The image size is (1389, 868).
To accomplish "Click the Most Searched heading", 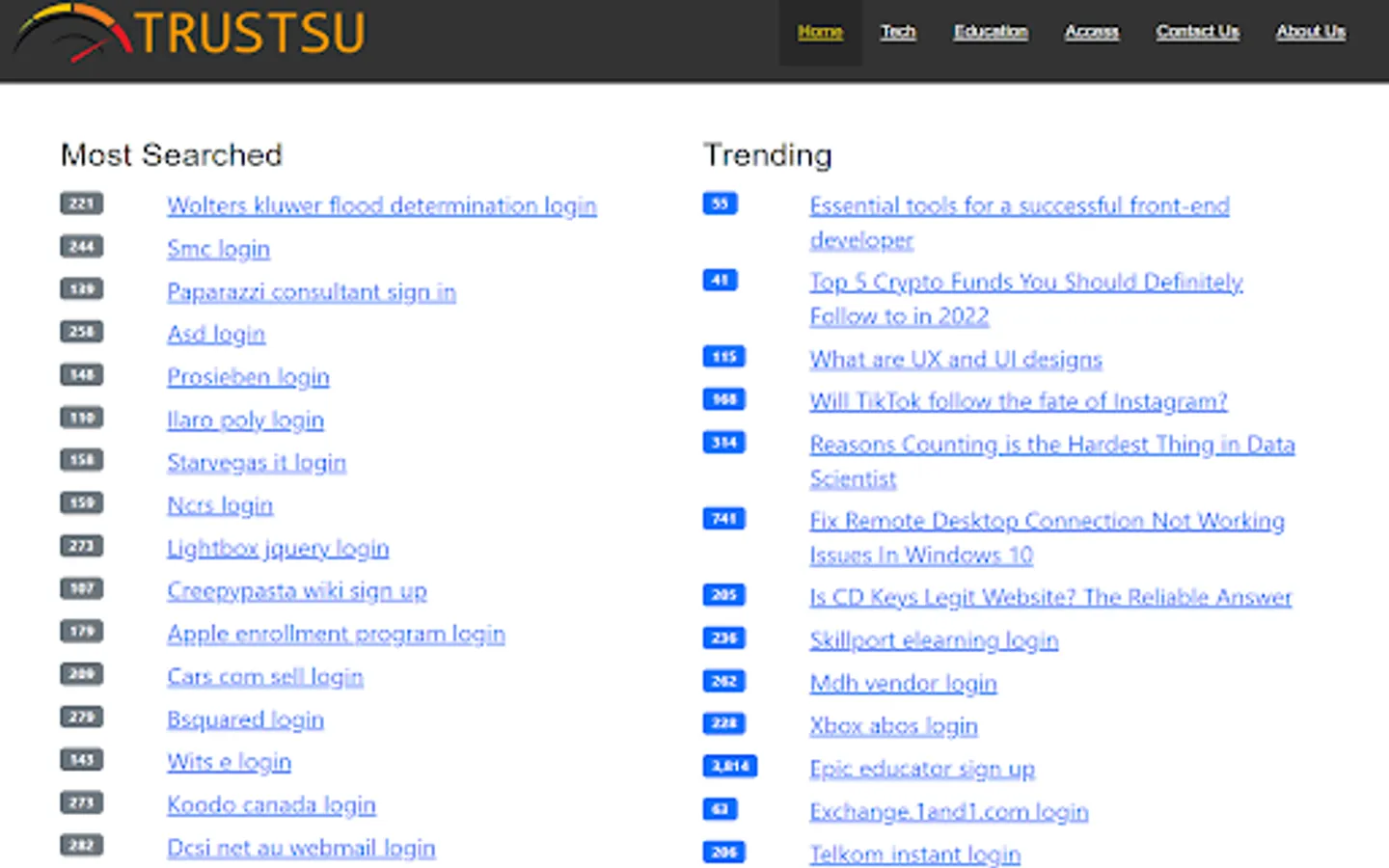I will coord(172,154).
